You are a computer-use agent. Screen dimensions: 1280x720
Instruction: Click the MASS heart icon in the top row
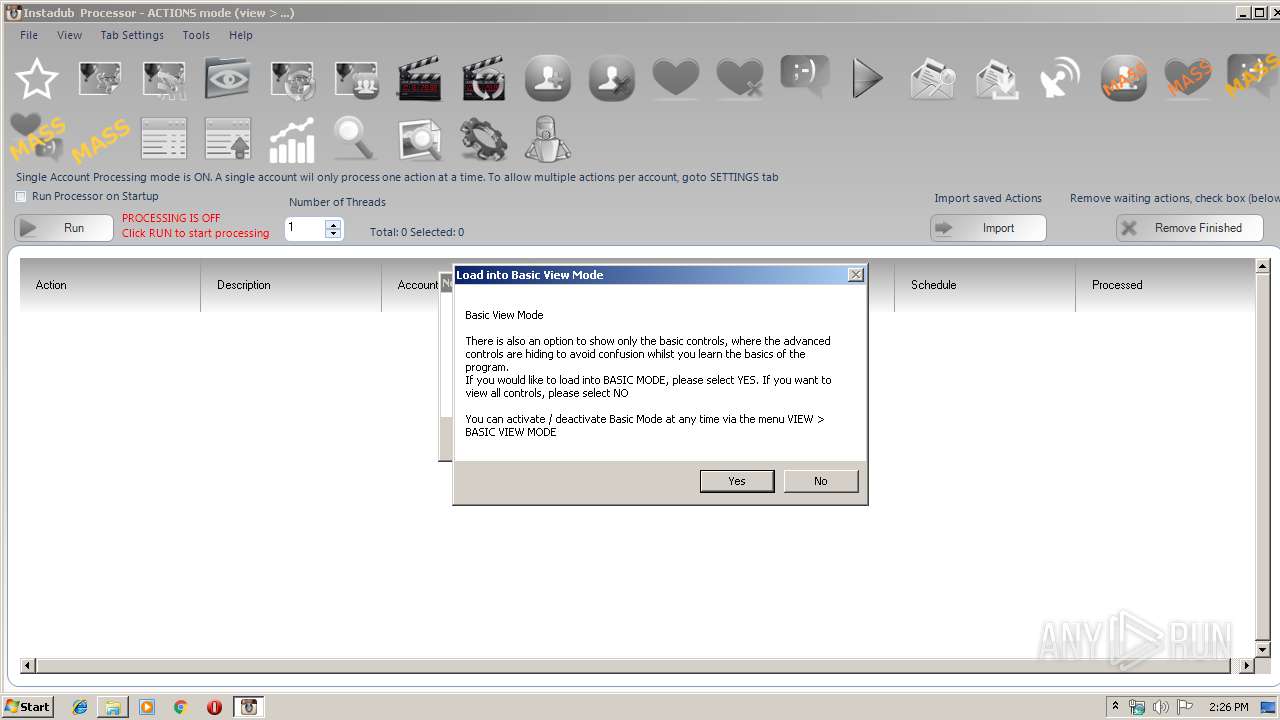1188,78
